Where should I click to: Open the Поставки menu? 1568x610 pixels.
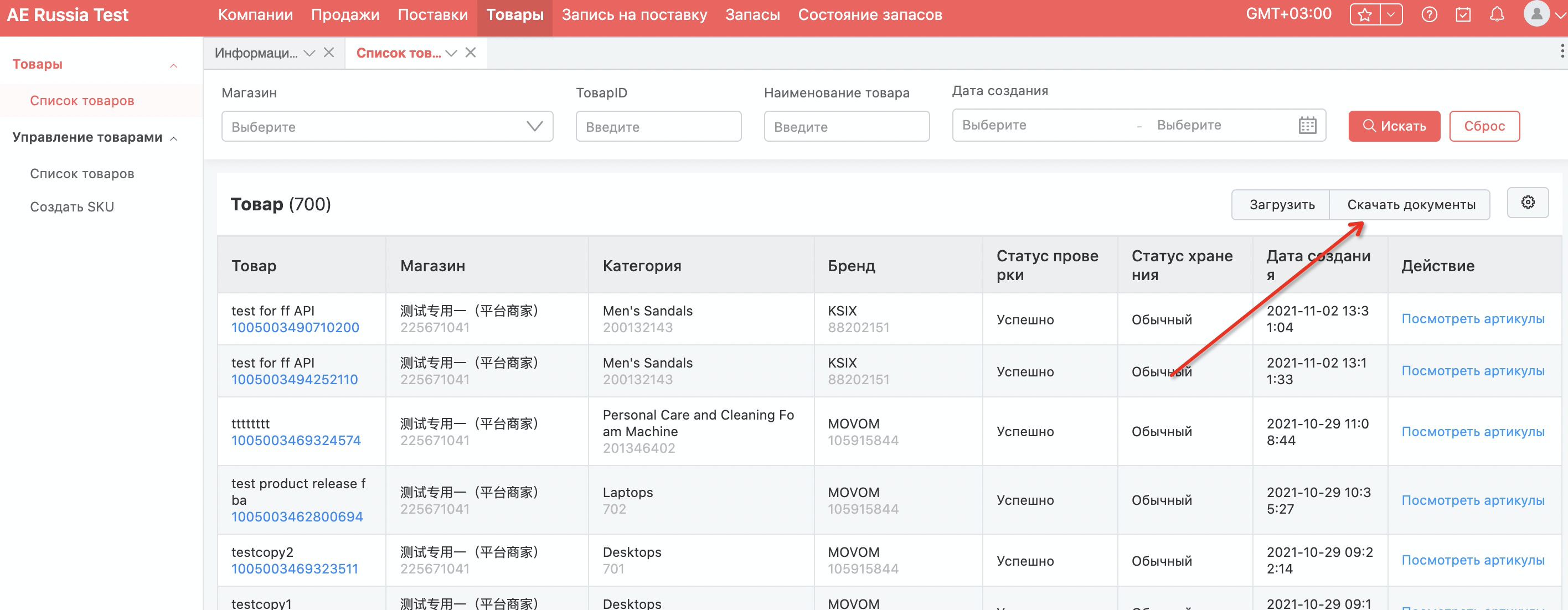(433, 14)
